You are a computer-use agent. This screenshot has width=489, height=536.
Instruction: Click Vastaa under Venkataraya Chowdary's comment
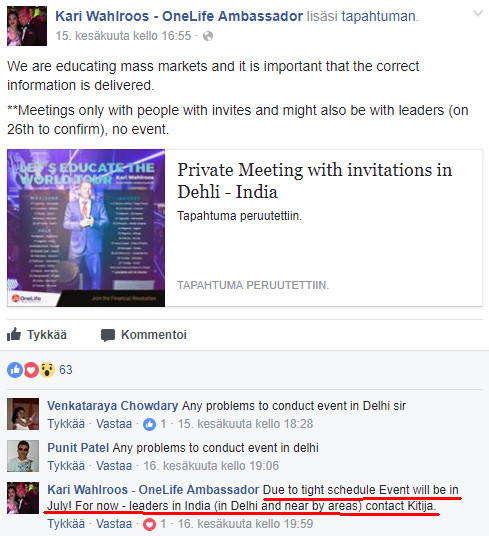114,424
